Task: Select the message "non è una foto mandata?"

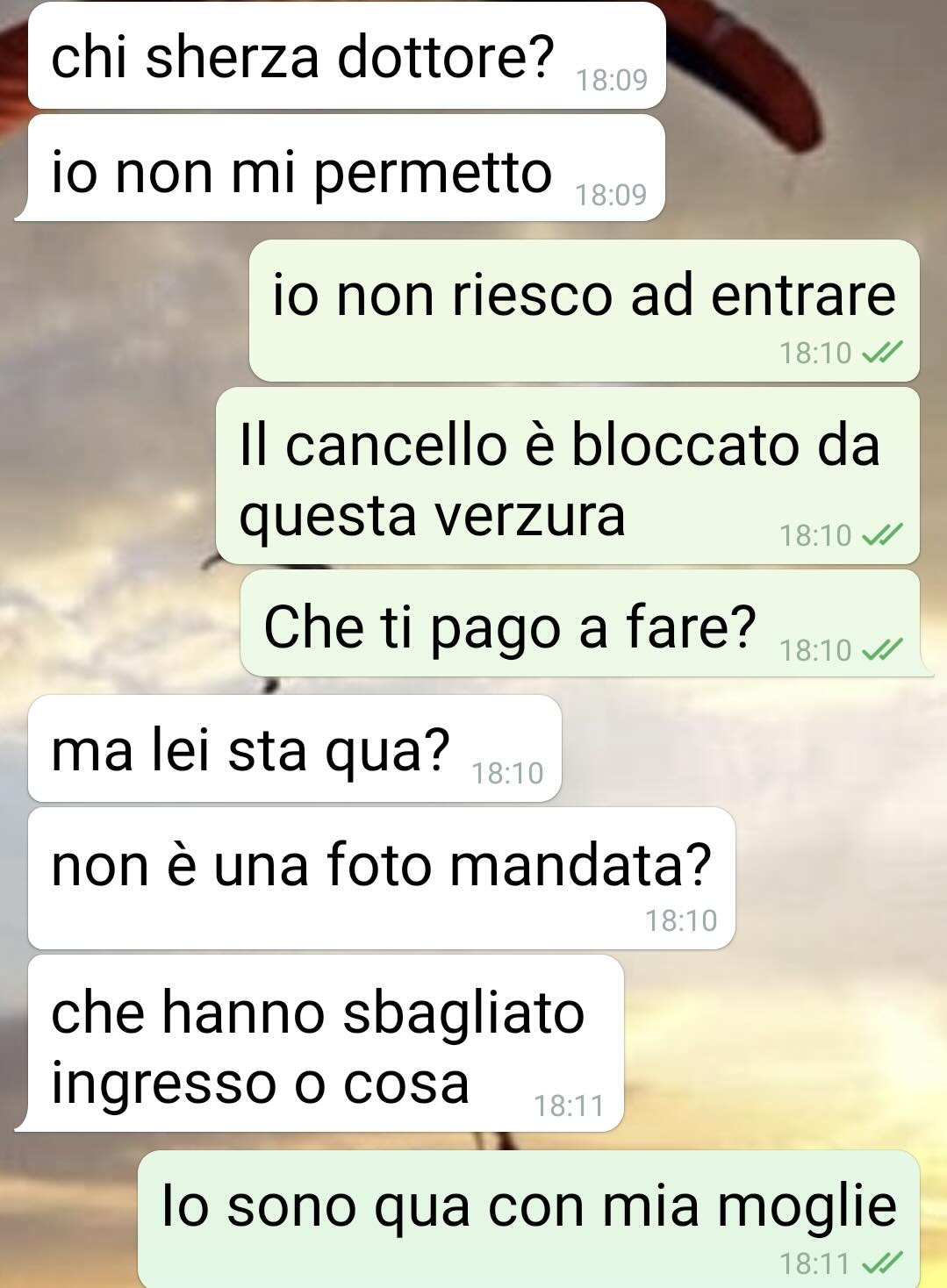Action: coord(381,878)
